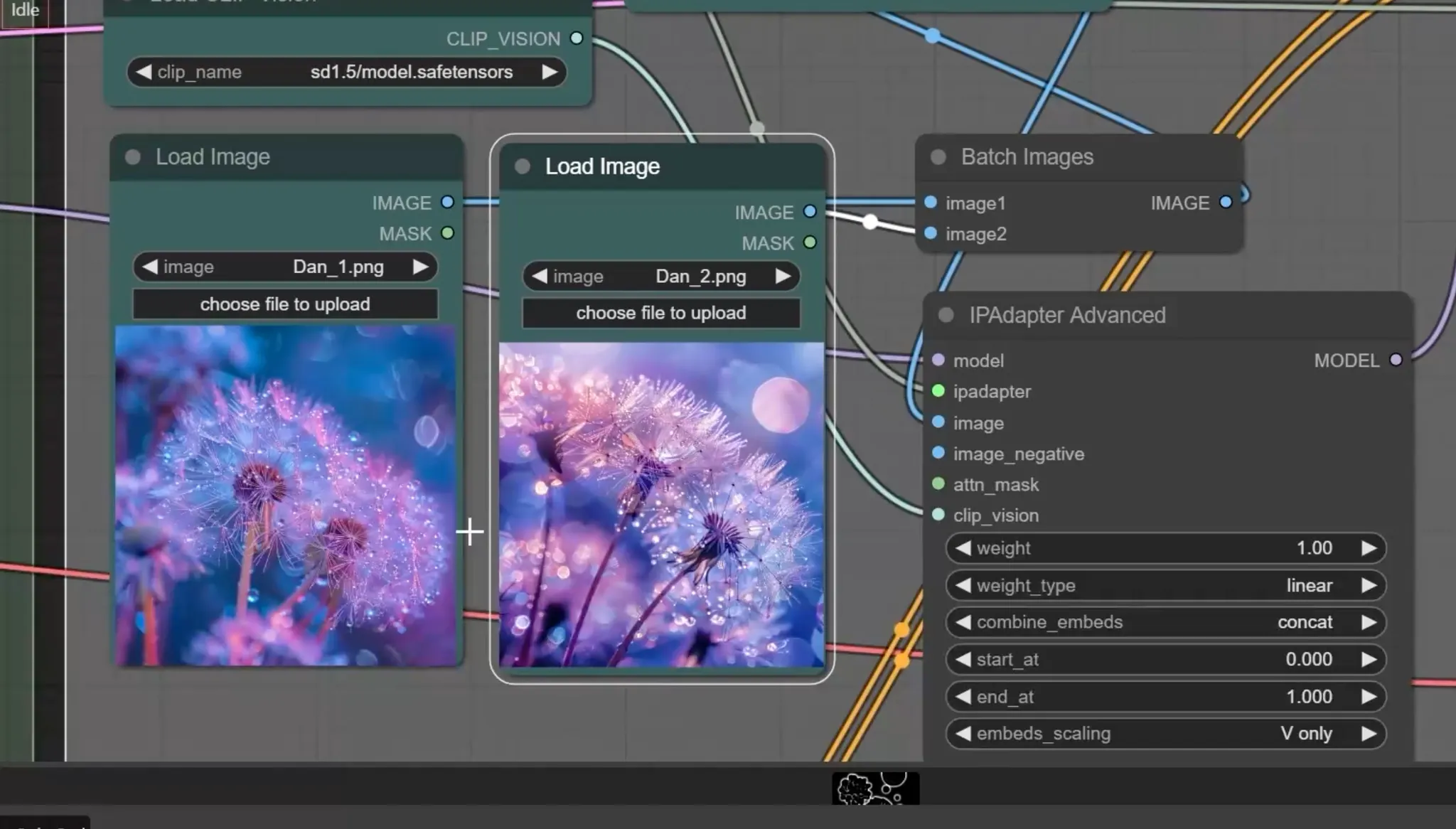Open weight_type linear dropdown
The width and height of the screenshot is (1456, 829).
coord(1166,585)
